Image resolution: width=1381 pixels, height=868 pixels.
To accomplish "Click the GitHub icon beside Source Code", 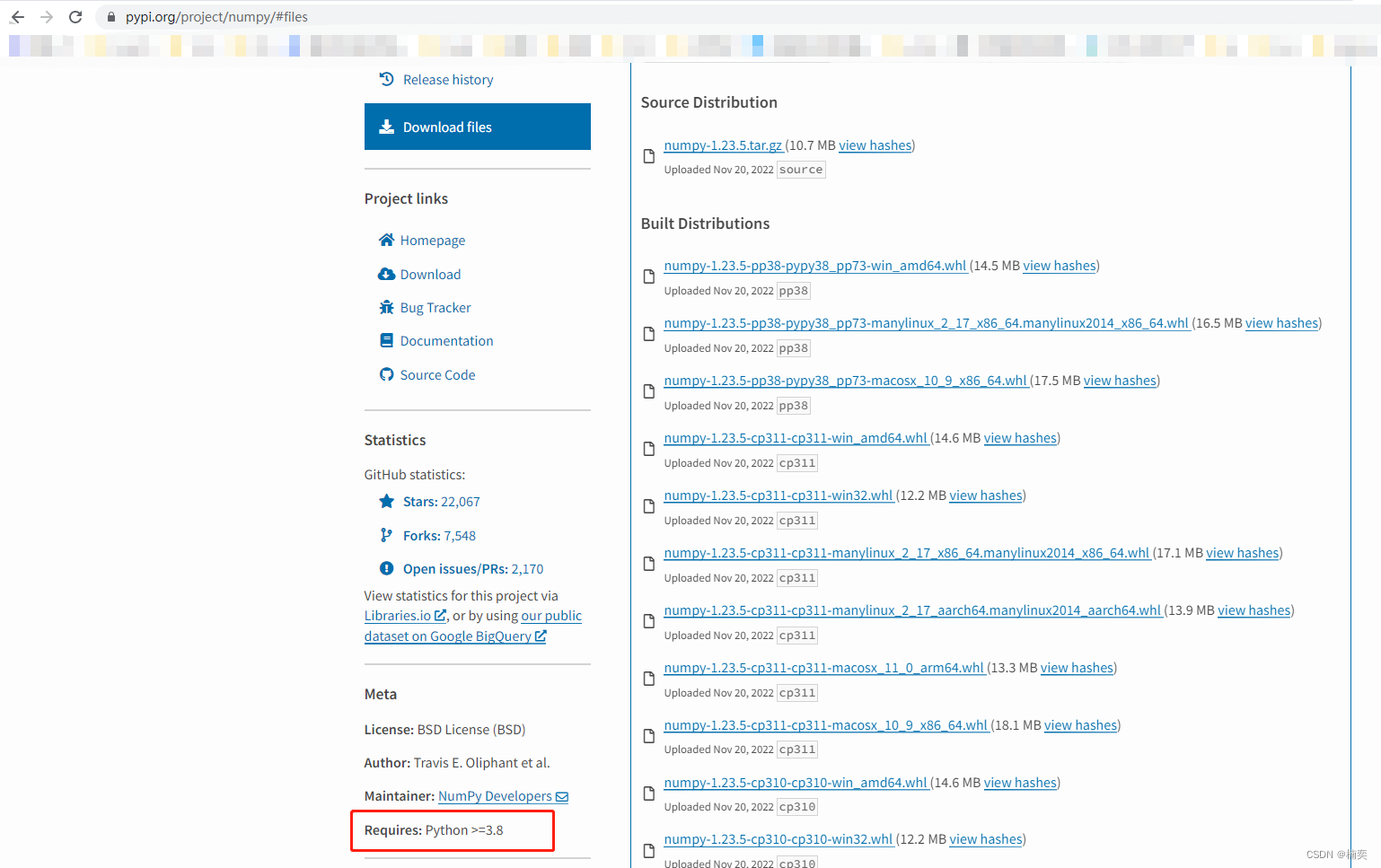I will click(386, 374).
